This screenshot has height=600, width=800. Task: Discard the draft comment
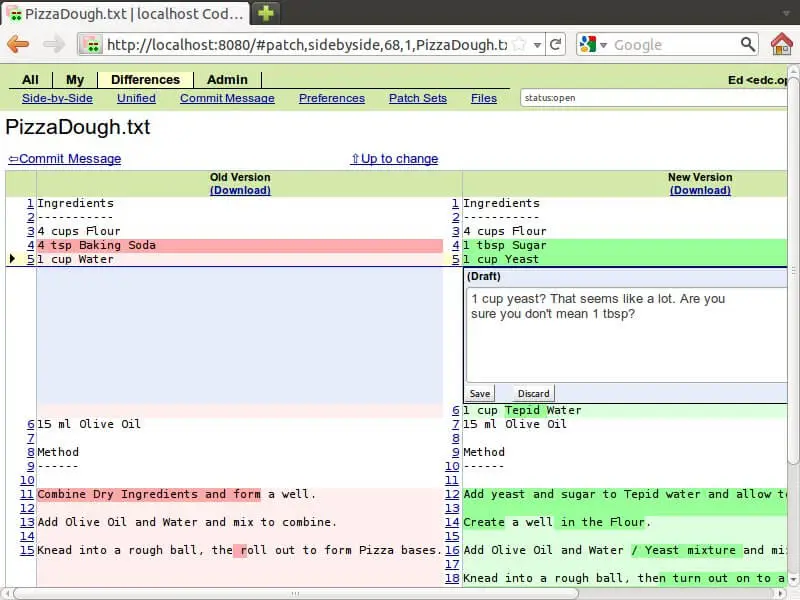pyautogui.click(x=533, y=393)
